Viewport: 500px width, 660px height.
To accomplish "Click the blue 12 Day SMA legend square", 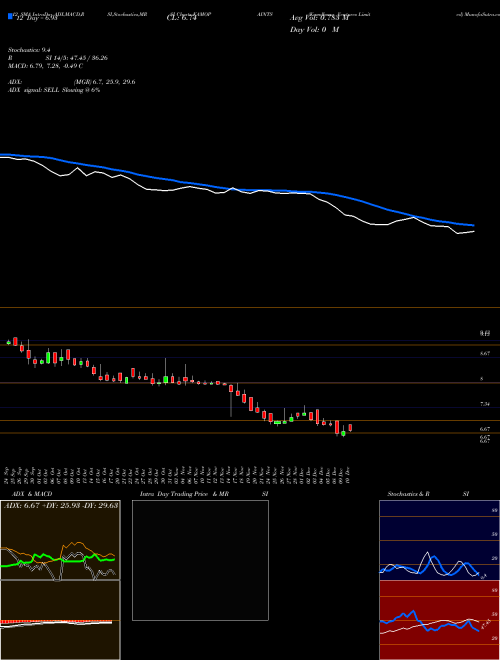I will pos(10,16).
